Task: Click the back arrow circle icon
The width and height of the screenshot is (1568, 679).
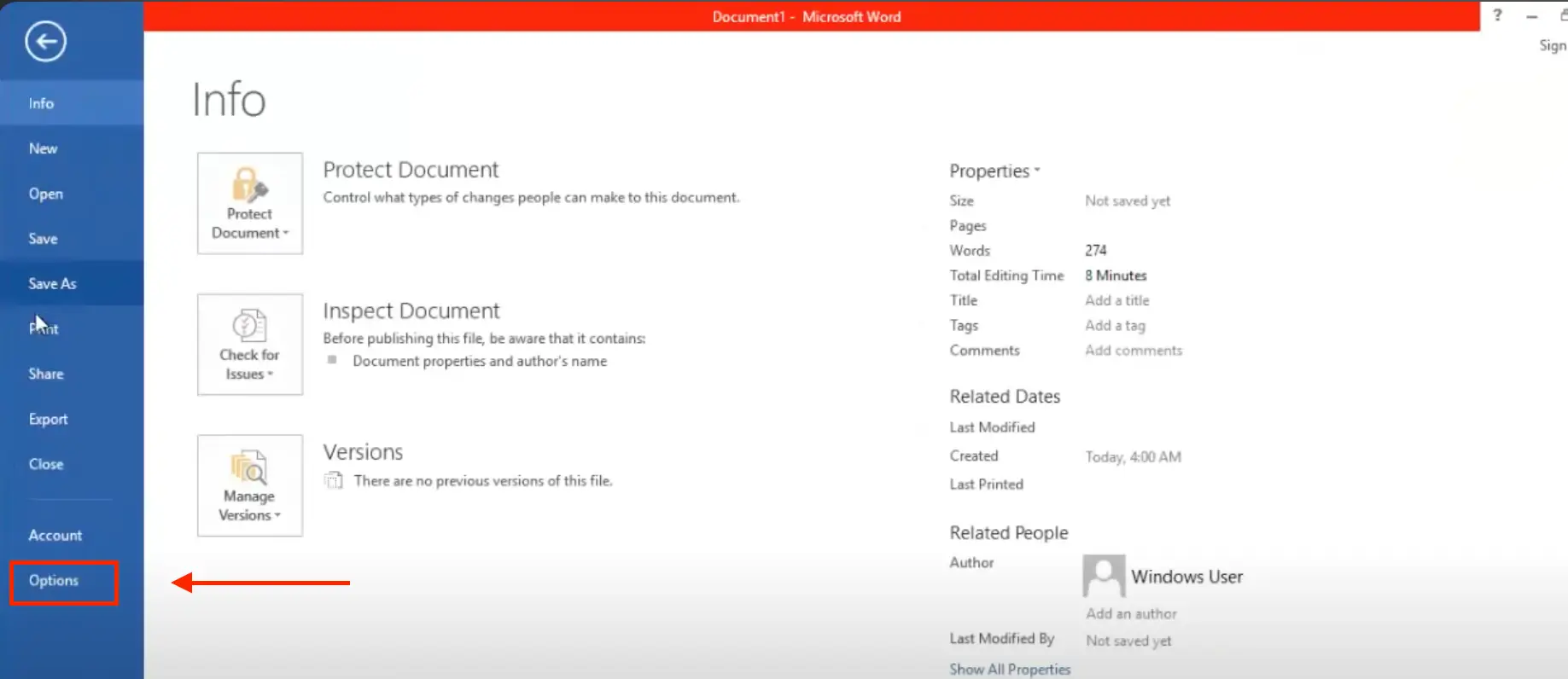Action: [x=45, y=41]
